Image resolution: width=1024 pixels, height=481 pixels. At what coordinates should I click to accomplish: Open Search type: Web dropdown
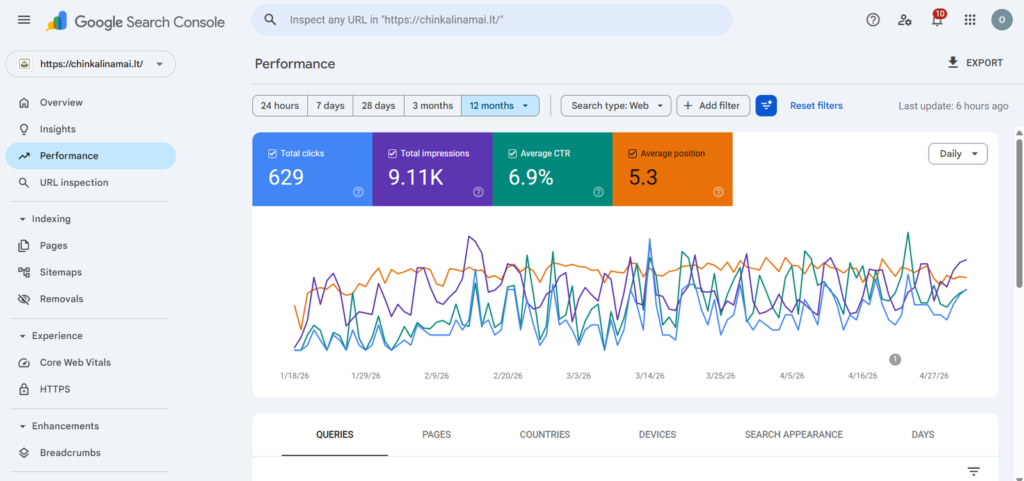click(x=616, y=106)
